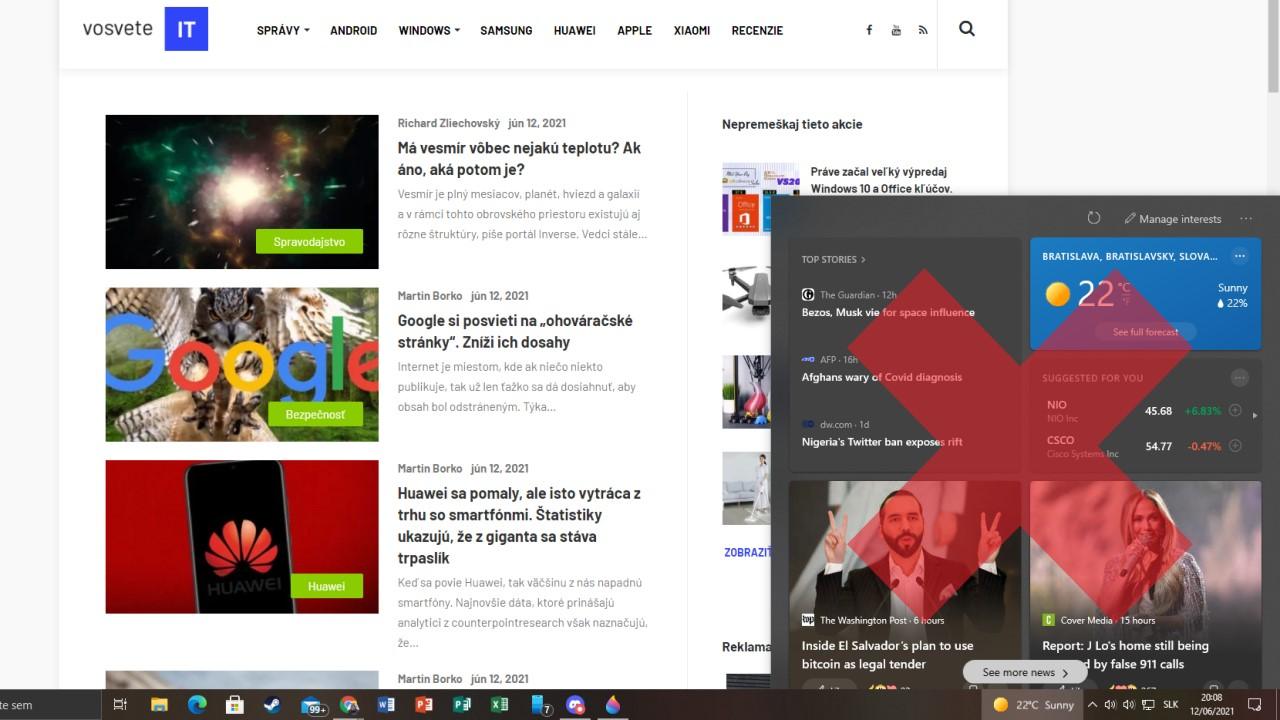Click Manage interests in widget panel
The width and height of the screenshot is (1280, 720).
tap(1173, 218)
